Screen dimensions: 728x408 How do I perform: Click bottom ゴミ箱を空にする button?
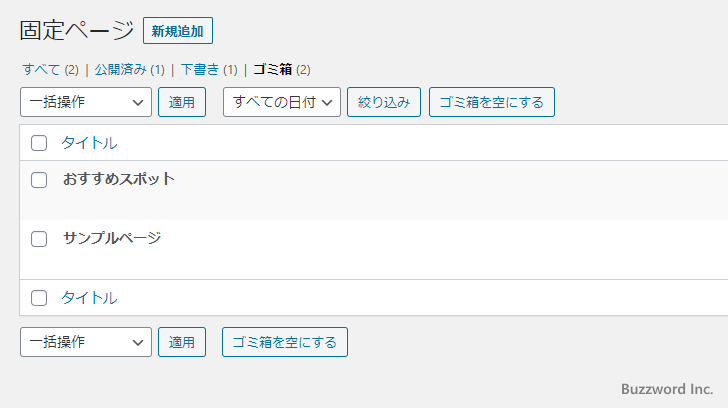(x=285, y=342)
